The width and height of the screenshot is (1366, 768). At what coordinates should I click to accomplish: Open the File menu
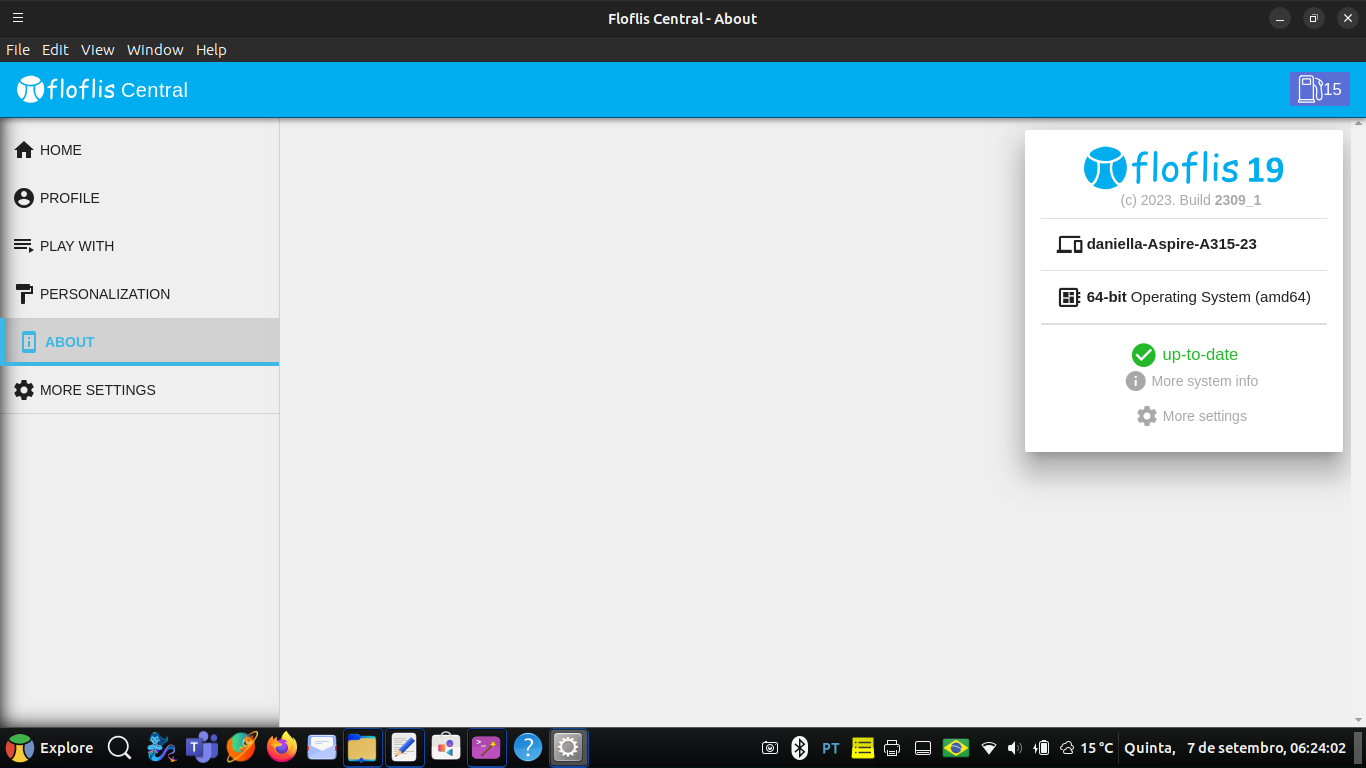pyautogui.click(x=18, y=49)
